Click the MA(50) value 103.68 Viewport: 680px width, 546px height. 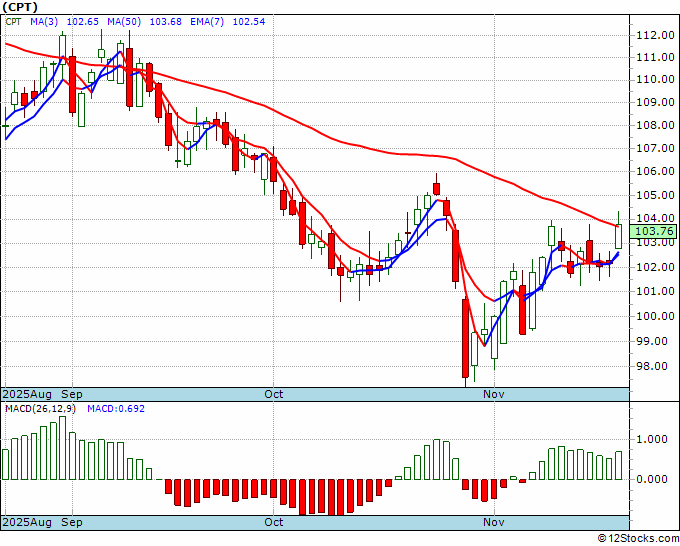(165, 21)
